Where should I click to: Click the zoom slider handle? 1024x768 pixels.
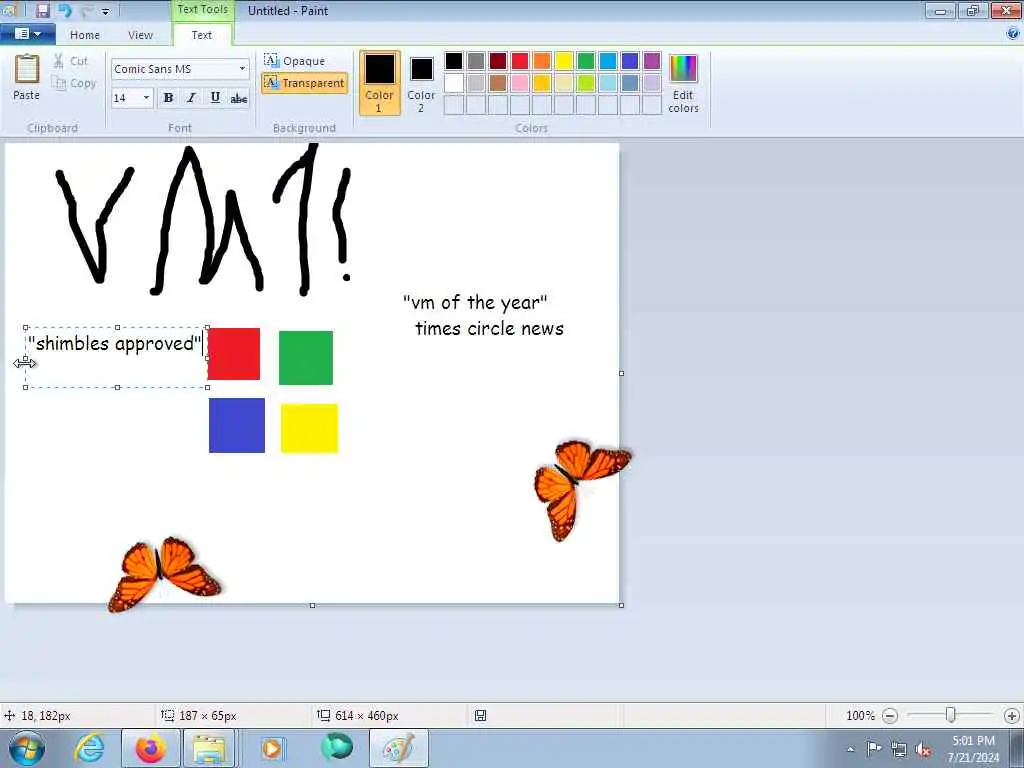[951, 715]
